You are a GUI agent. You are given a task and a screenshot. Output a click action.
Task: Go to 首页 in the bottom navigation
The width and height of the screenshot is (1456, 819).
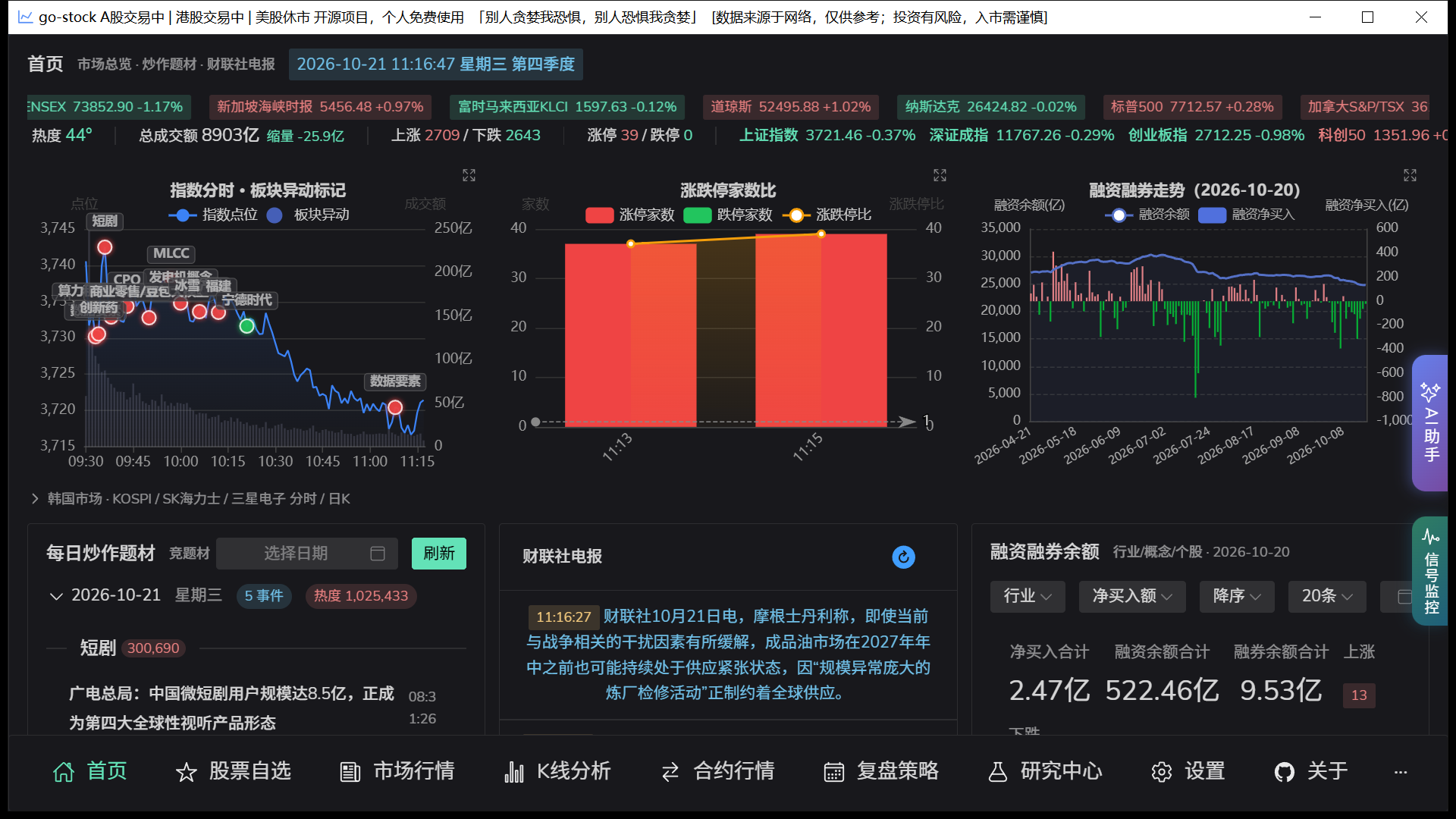[89, 771]
